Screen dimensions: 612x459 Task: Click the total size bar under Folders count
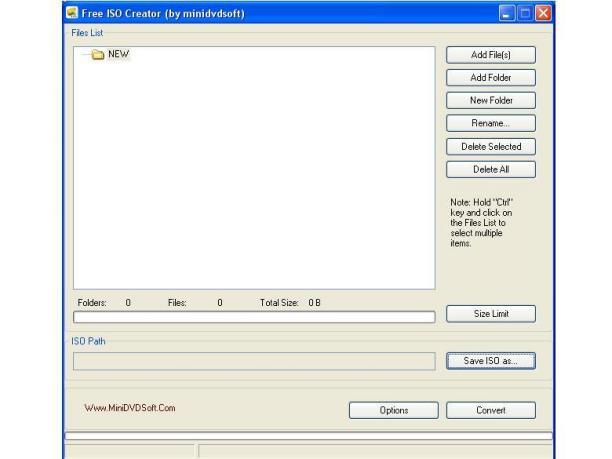click(254, 317)
